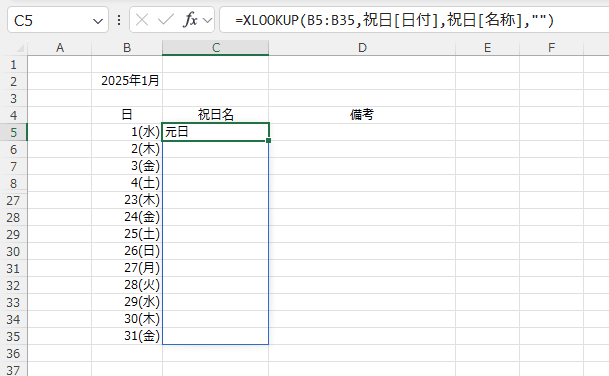Viewport: 609px width, 376px height.
Task: Click the Enter checkmark icon in formula bar
Action: click(x=165, y=20)
